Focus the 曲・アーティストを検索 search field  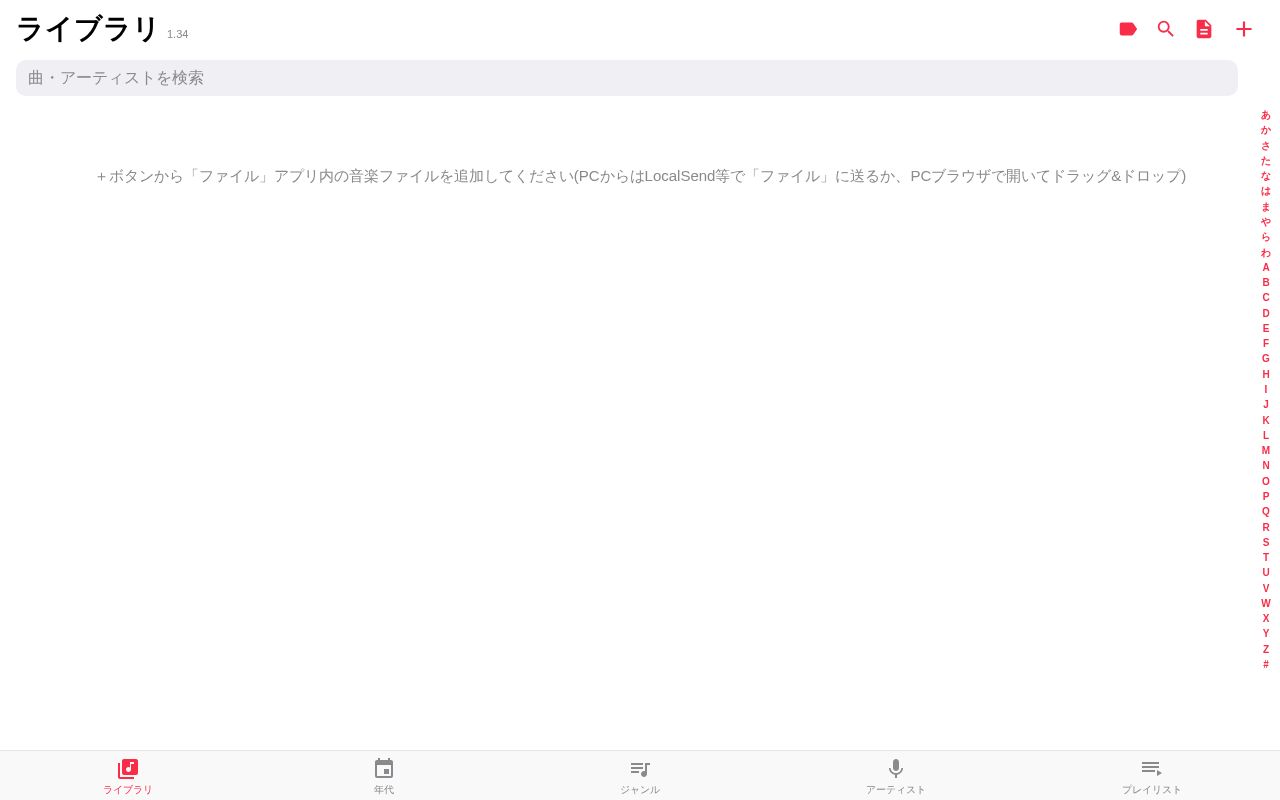pos(627,78)
